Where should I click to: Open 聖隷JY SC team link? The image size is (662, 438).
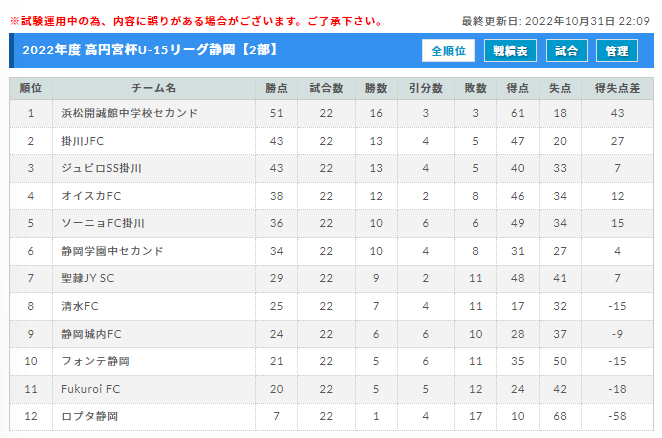90,278
